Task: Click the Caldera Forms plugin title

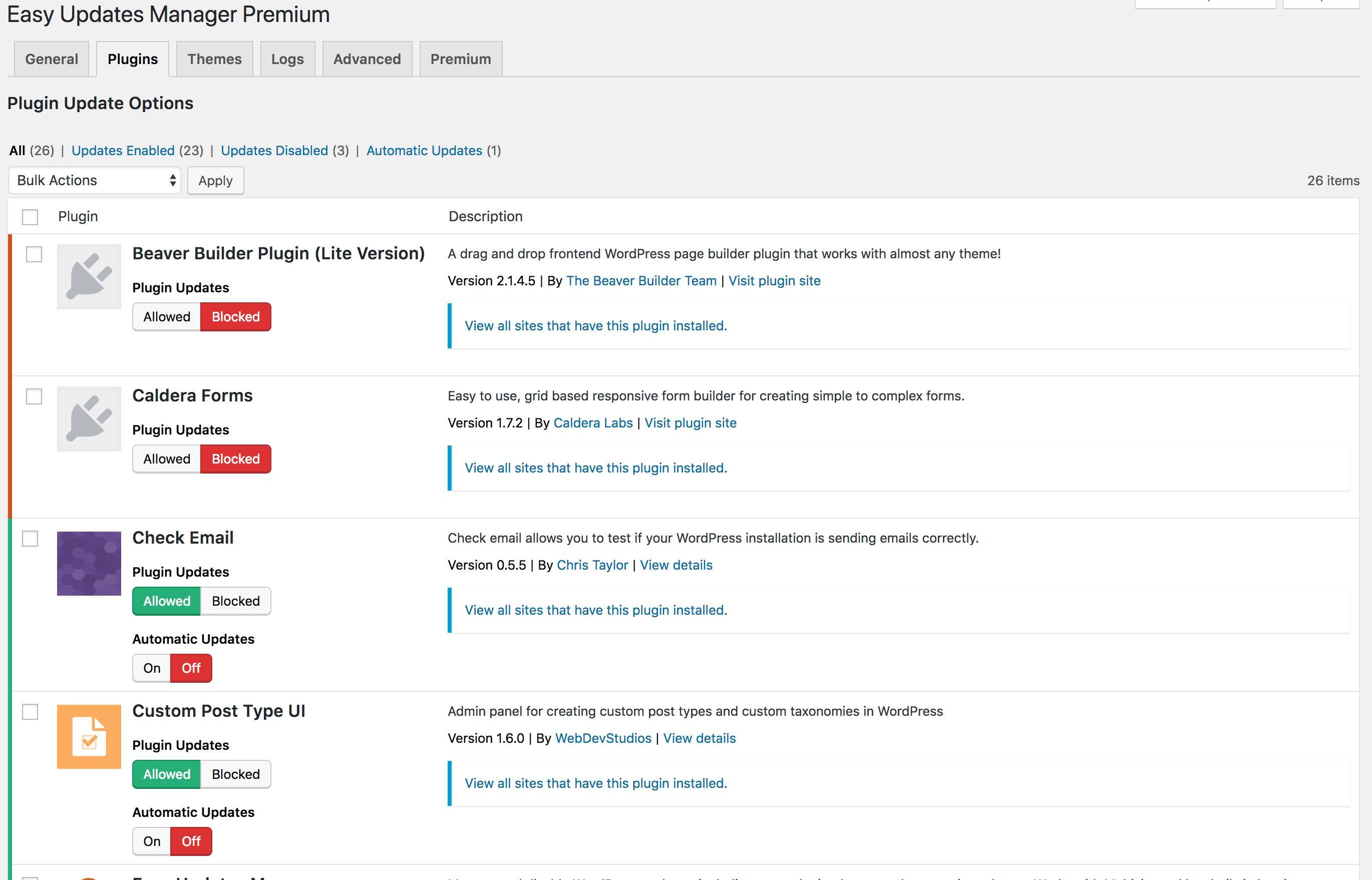Action: point(193,395)
